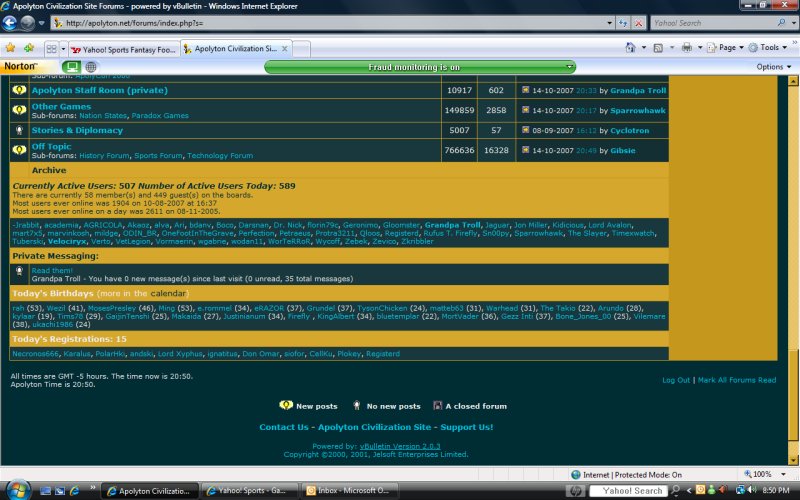Image resolution: width=800 pixels, height=500 pixels.
Task: Open the Favorites Center star icon
Action: (x=10, y=47)
